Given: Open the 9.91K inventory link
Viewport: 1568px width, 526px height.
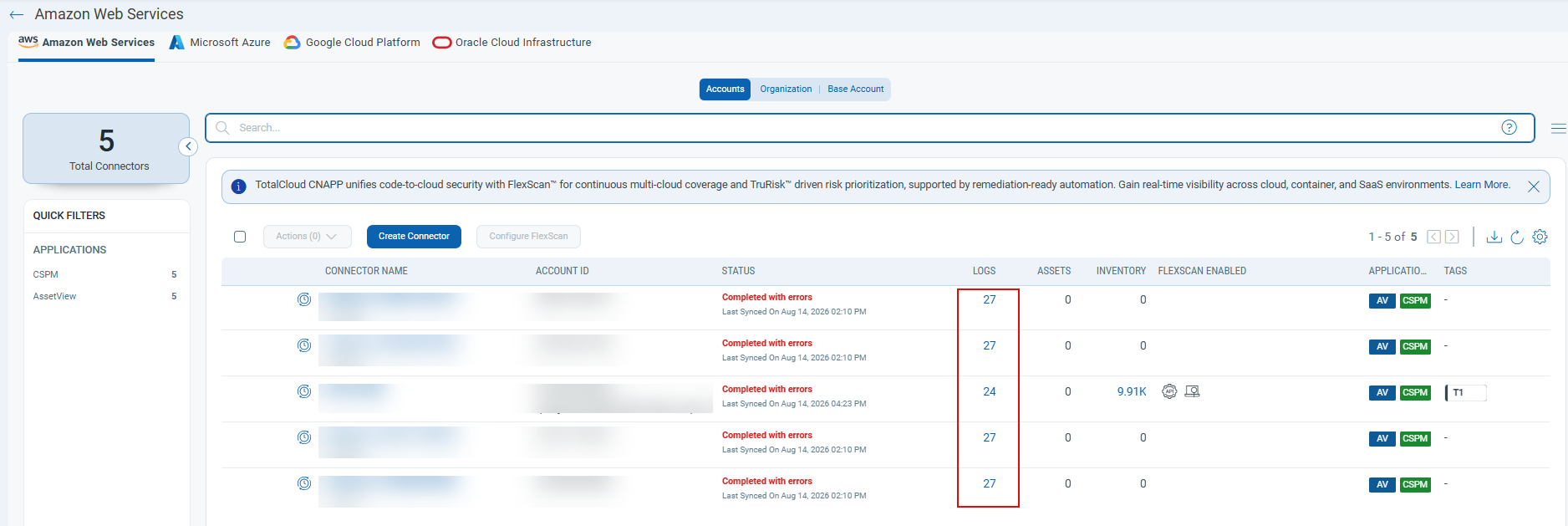Looking at the screenshot, I should pyautogui.click(x=1132, y=391).
